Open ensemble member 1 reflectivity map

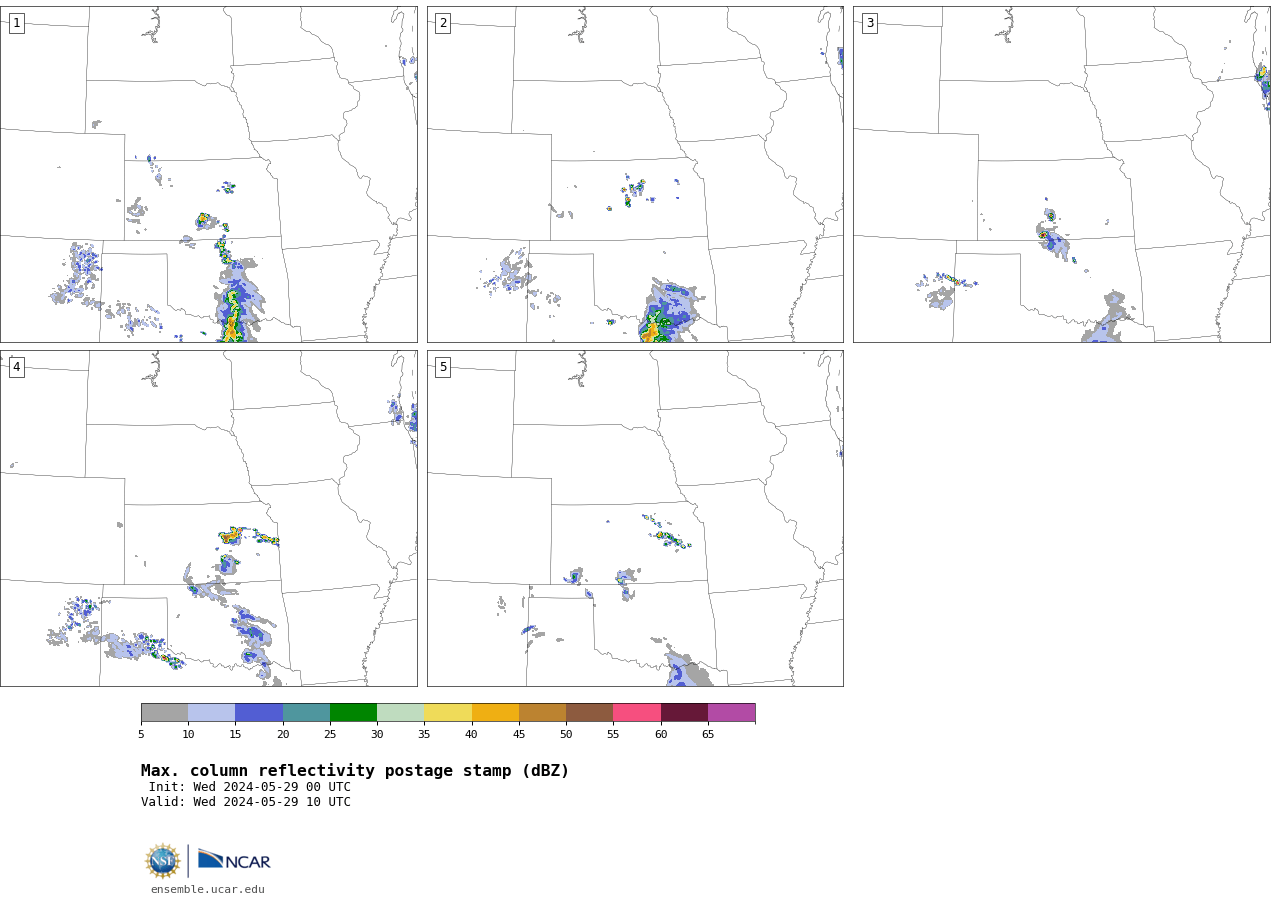point(208,174)
